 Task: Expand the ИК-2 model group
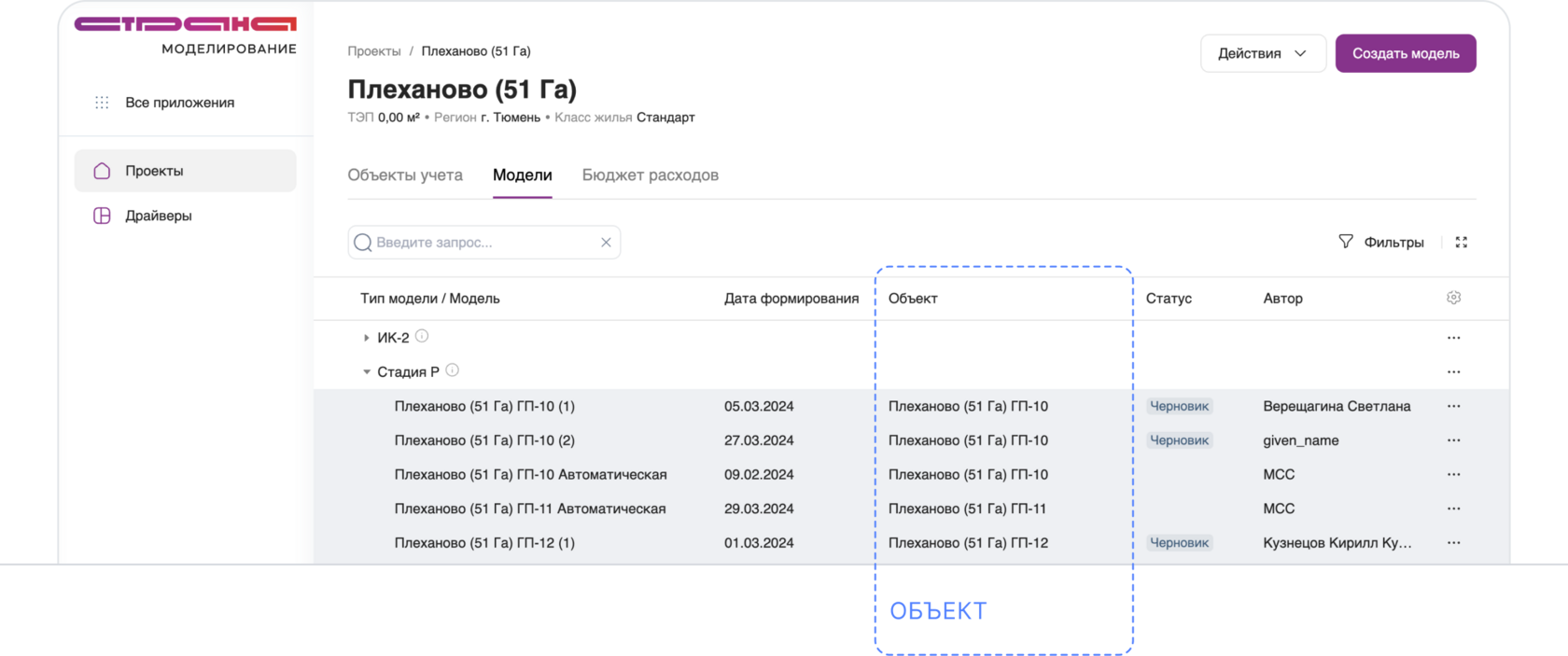point(367,338)
